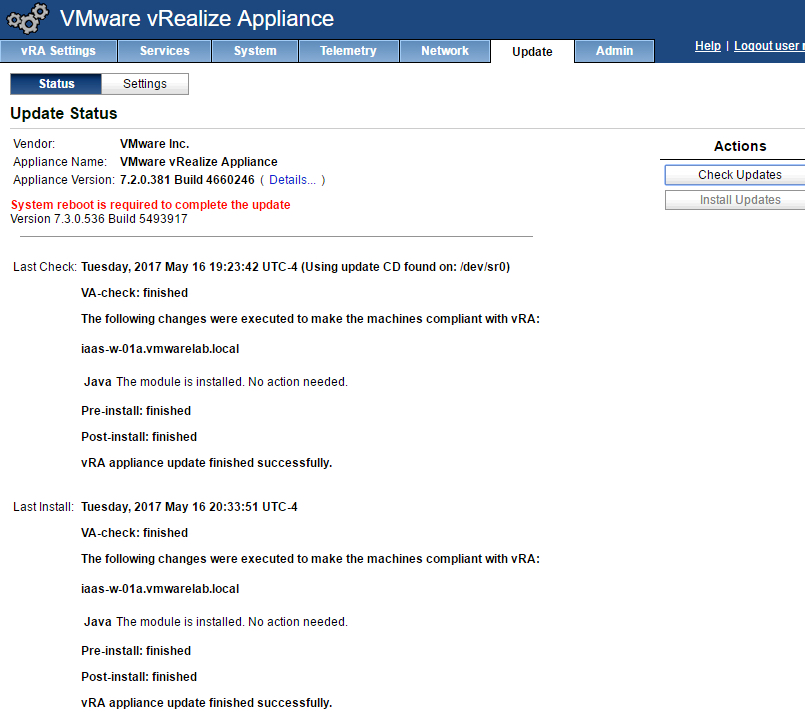The width and height of the screenshot is (805, 727).
Task: Switch to the Services tab
Action: coord(165,51)
